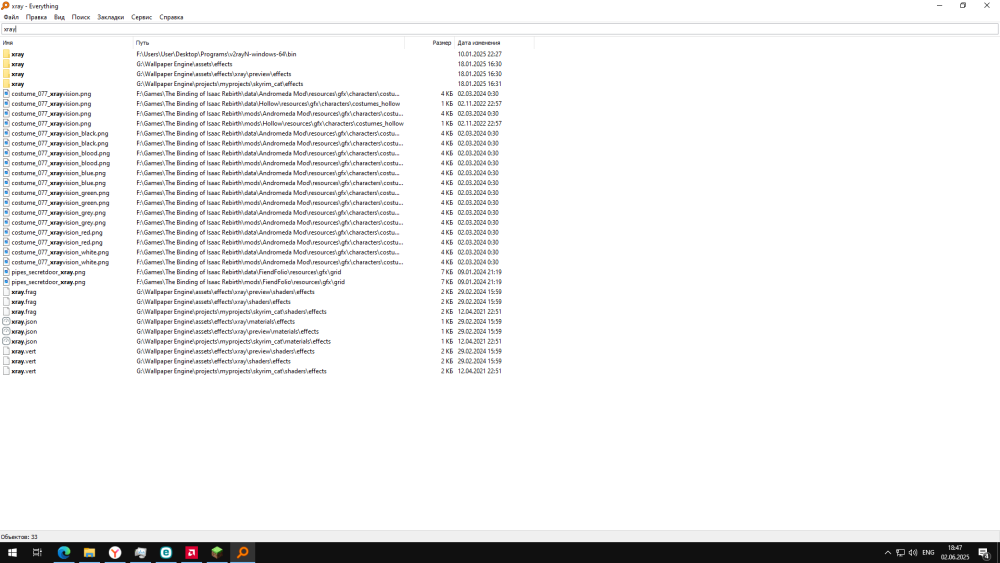Open the Справка menu
Viewport: 1000px width, 563px height.
[x=171, y=17]
